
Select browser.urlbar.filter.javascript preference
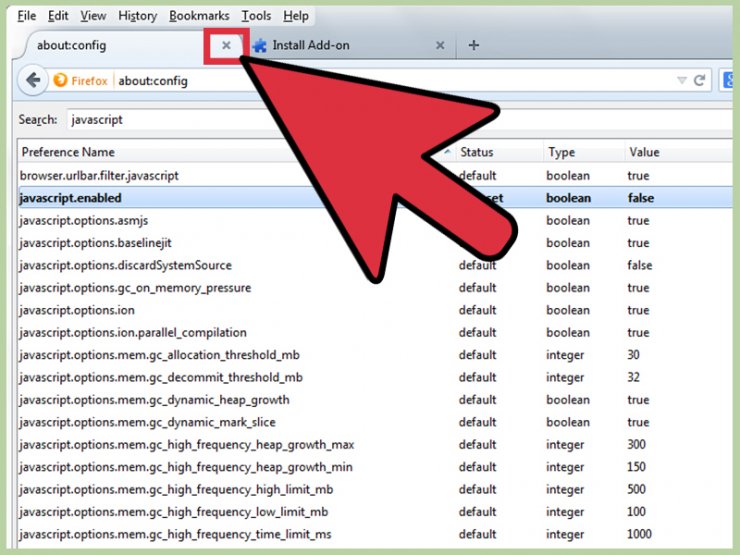pos(375,176)
